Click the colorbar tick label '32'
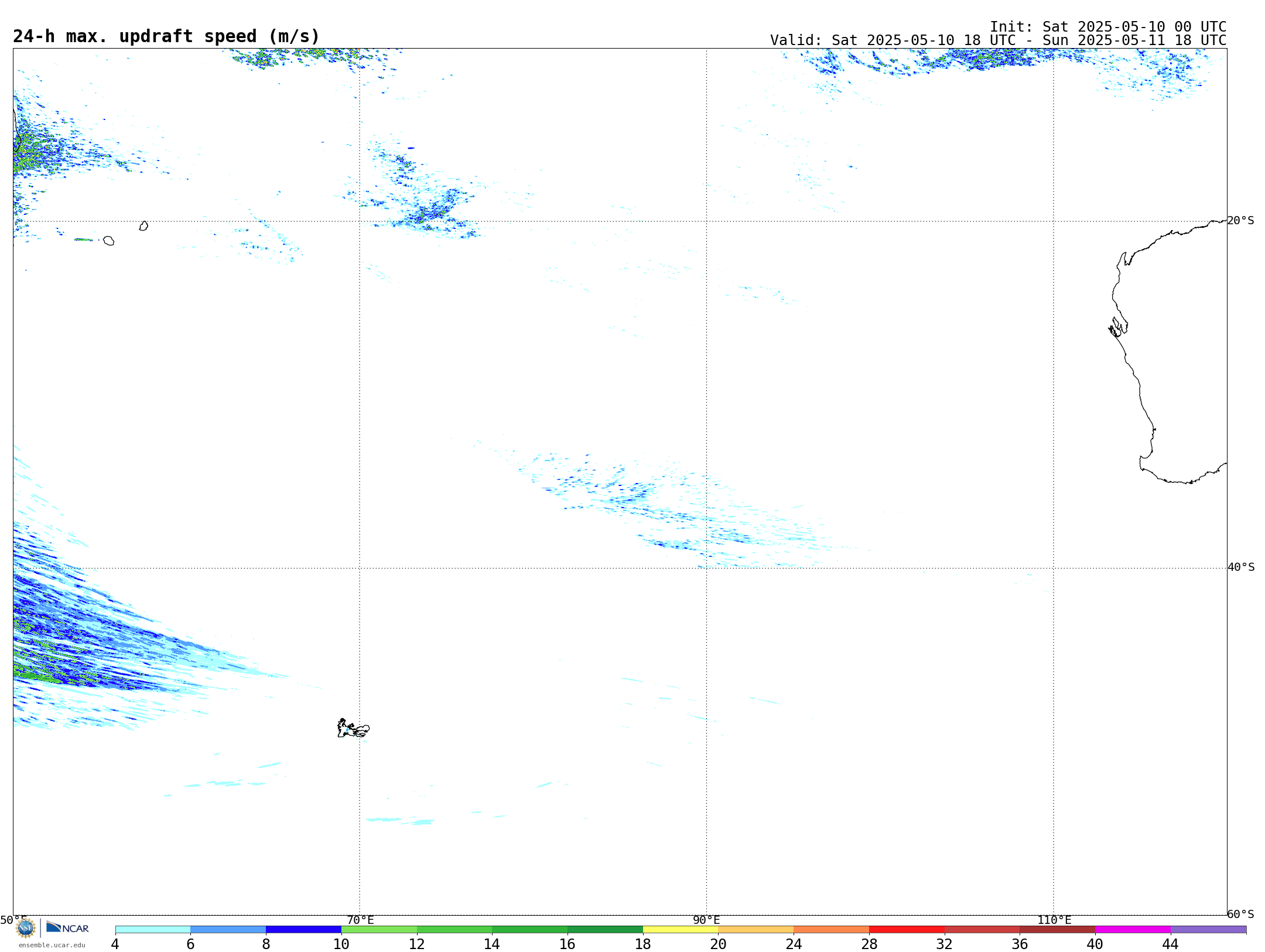The width and height of the screenshot is (1265, 952). [x=945, y=944]
